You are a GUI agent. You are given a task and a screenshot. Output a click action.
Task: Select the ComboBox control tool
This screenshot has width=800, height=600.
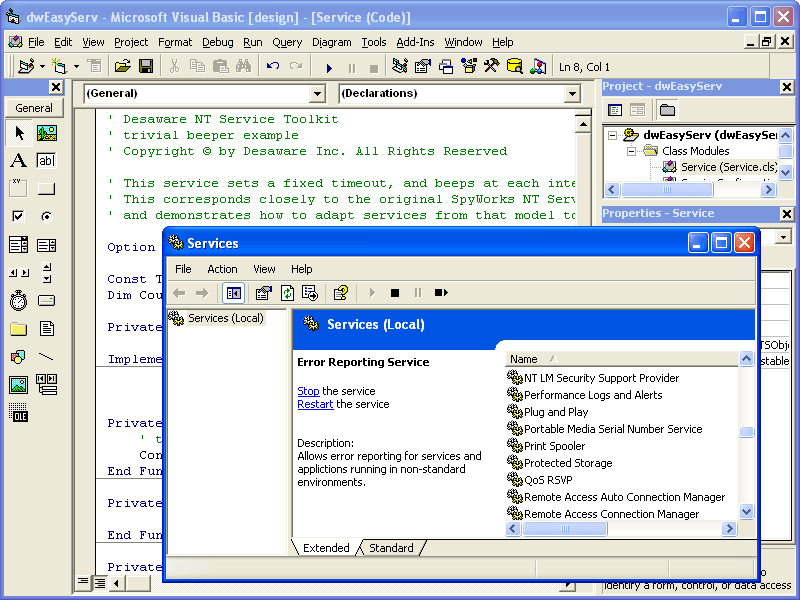(x=19, y=245)
